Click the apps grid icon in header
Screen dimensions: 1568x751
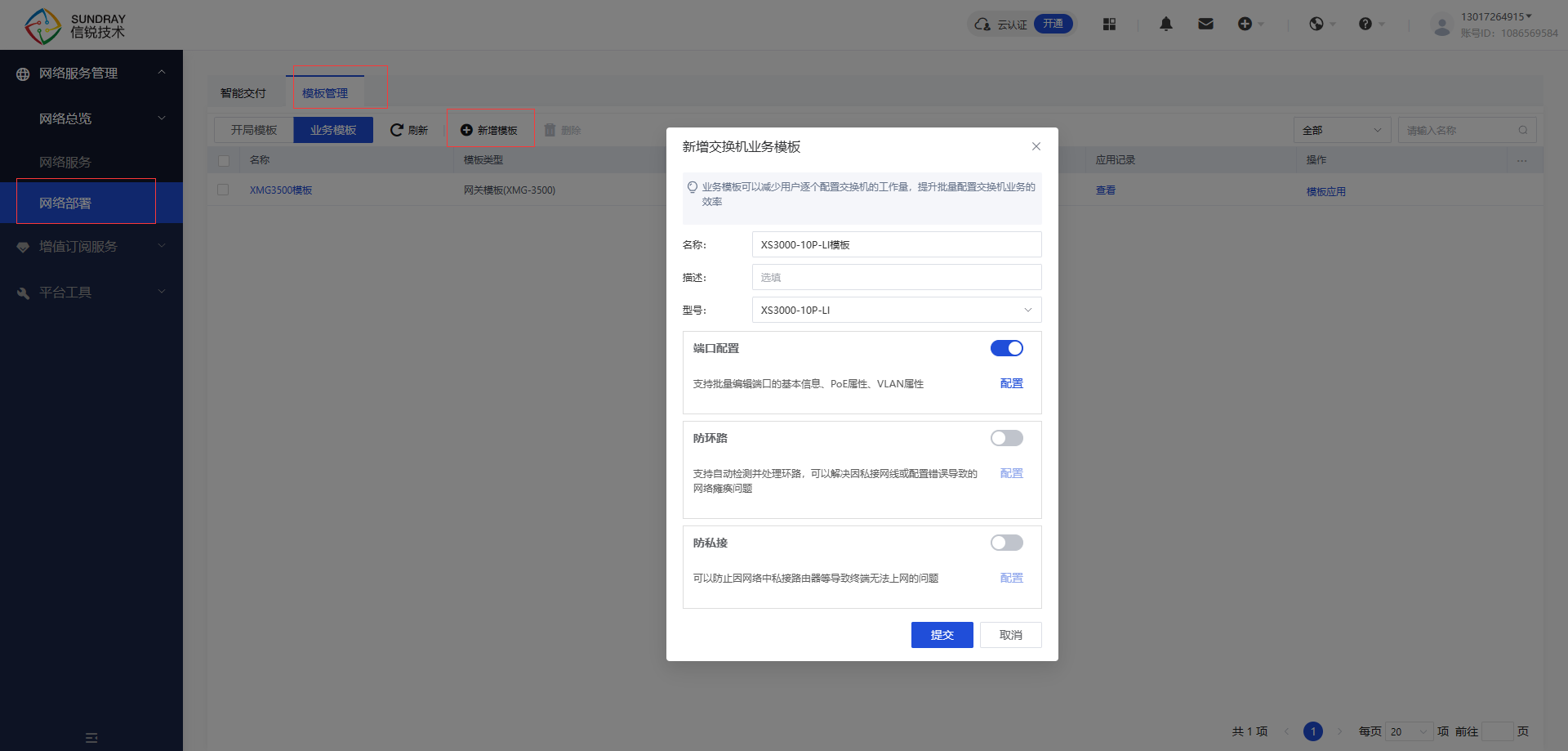(1109, 24)
